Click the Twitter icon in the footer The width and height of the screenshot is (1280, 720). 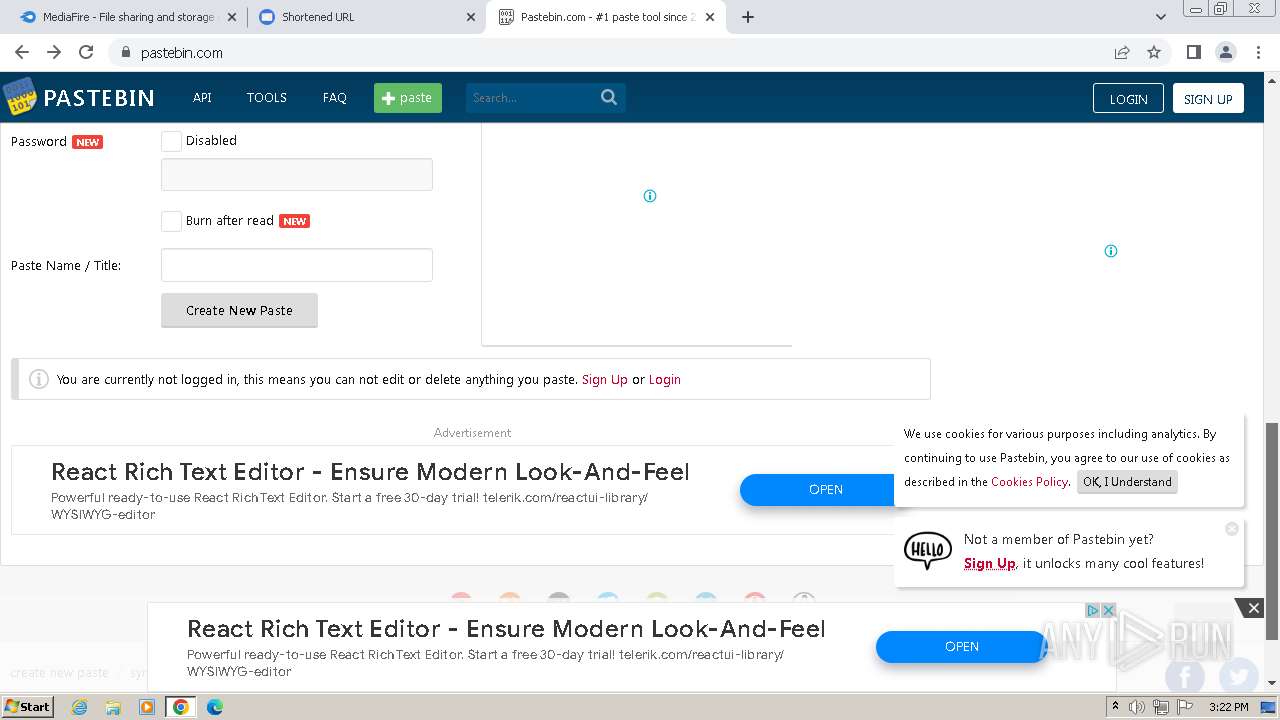click(1239, 677)
